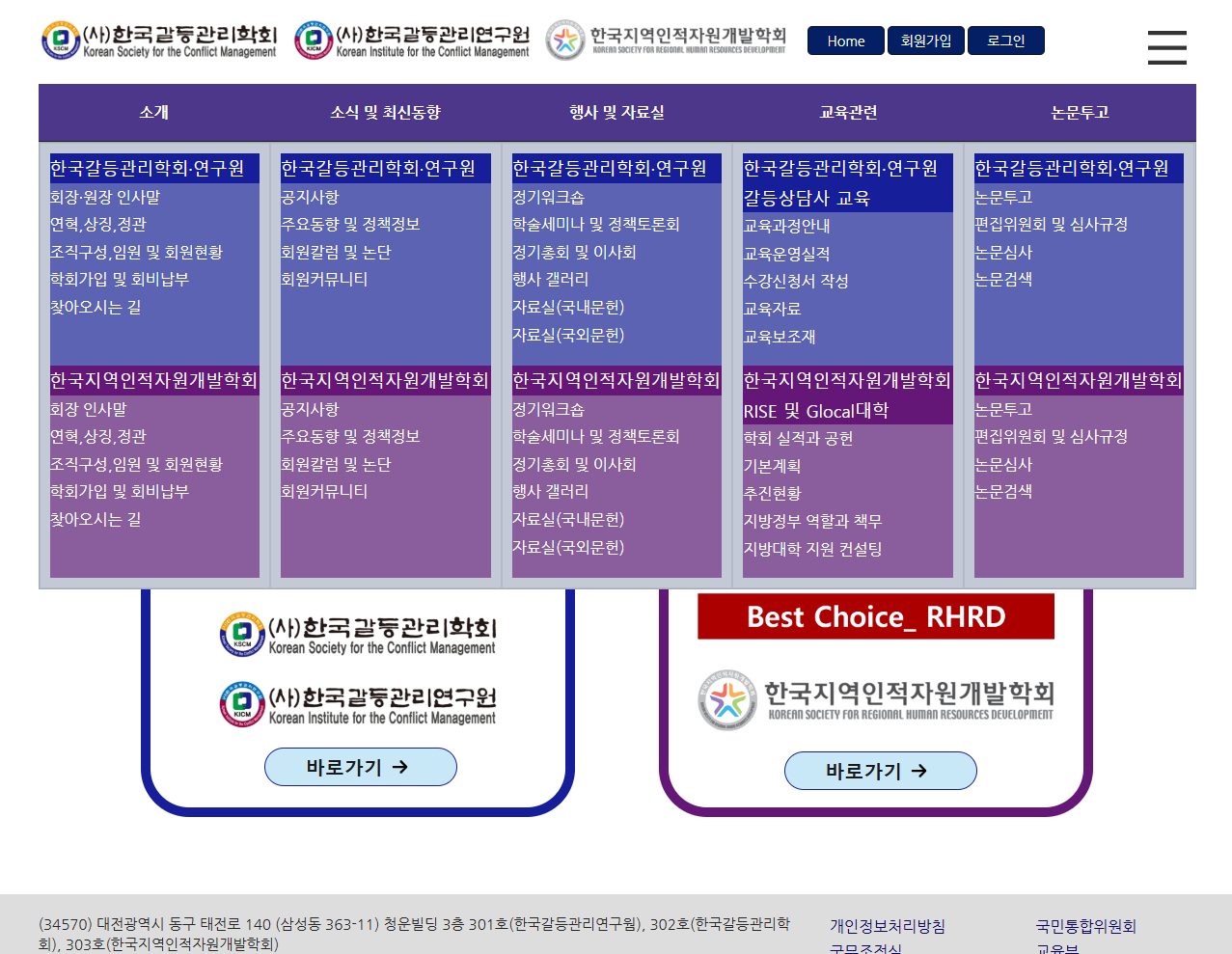Click the KSCM logo inside the blue card

(358, 636)
